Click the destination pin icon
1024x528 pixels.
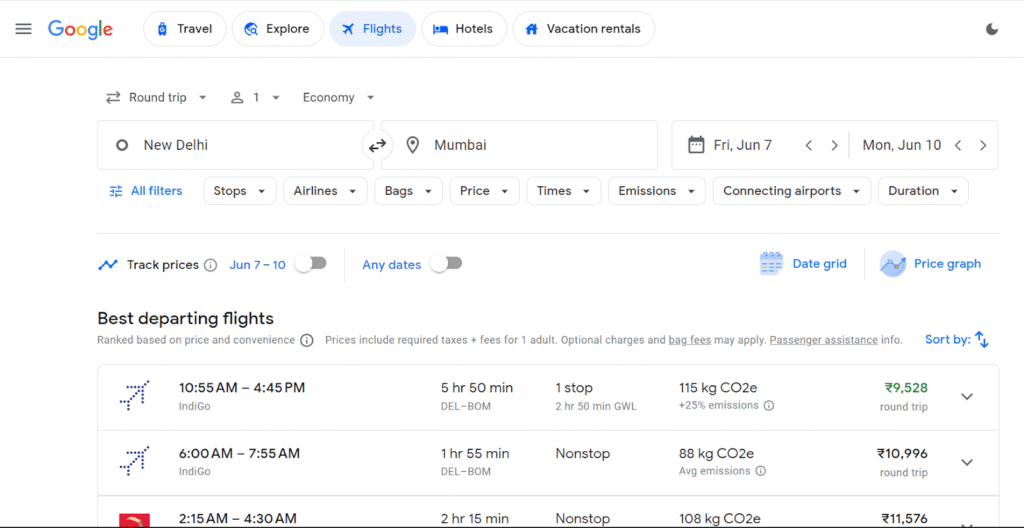[412, 145]
